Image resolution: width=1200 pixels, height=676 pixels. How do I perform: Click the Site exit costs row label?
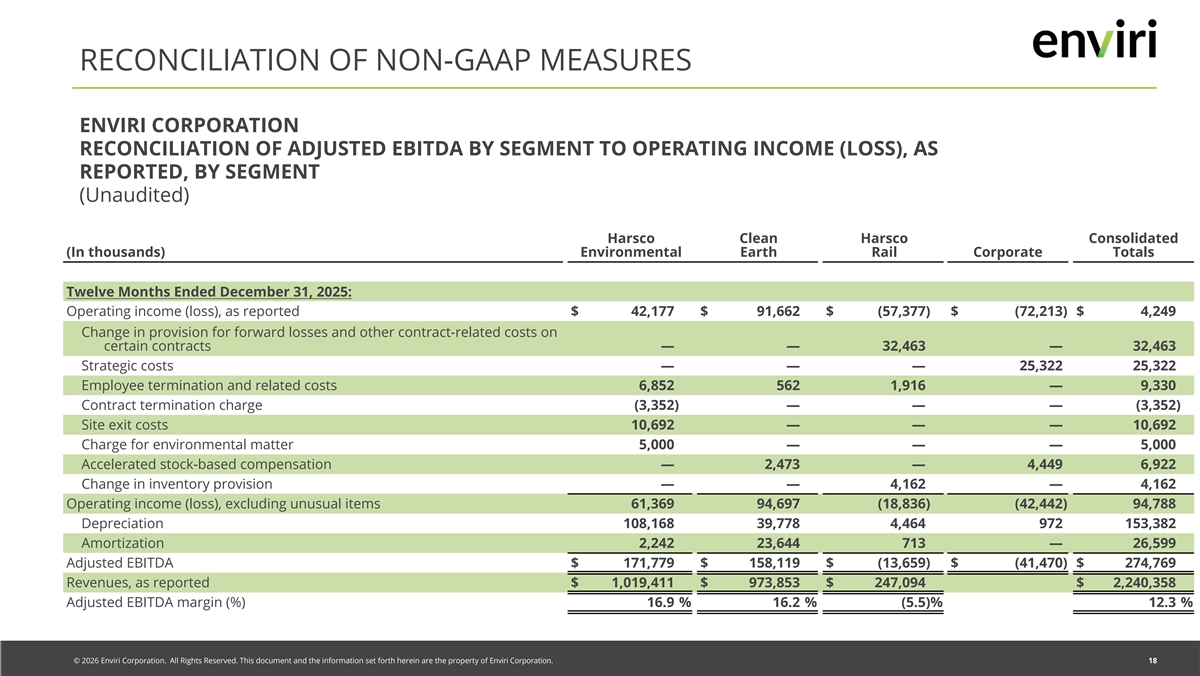click(124, 425)
